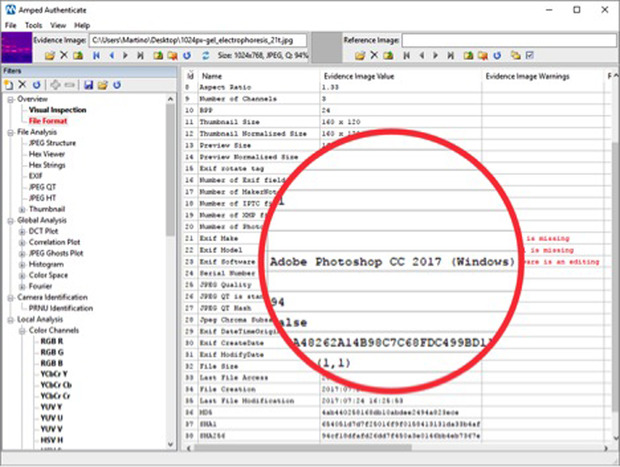The image size is (620, 467).
Task: Open the Help menu
Action: click(x=82, y=25)
